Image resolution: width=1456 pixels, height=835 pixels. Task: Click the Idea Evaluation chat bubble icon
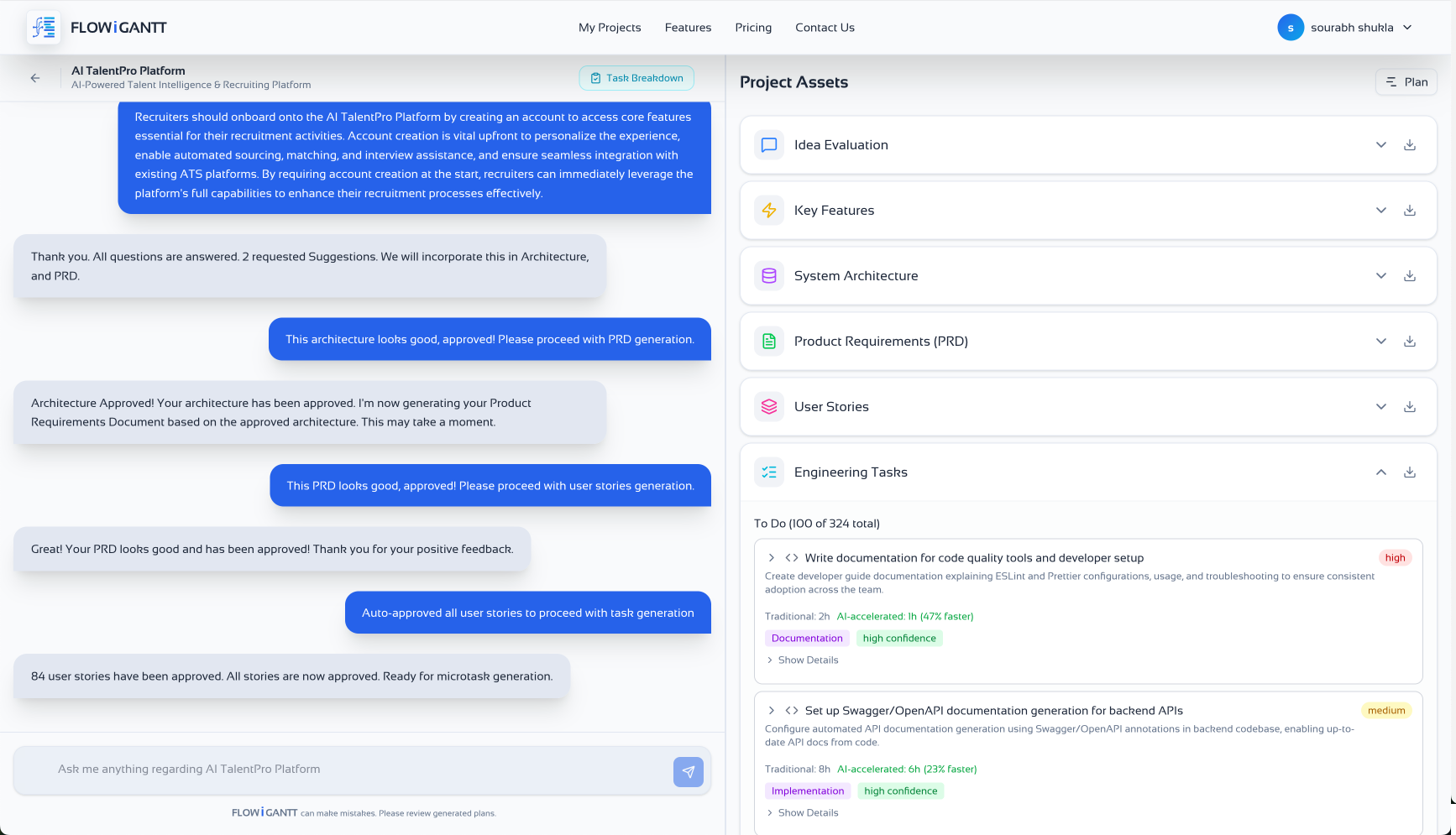(768, 144)
